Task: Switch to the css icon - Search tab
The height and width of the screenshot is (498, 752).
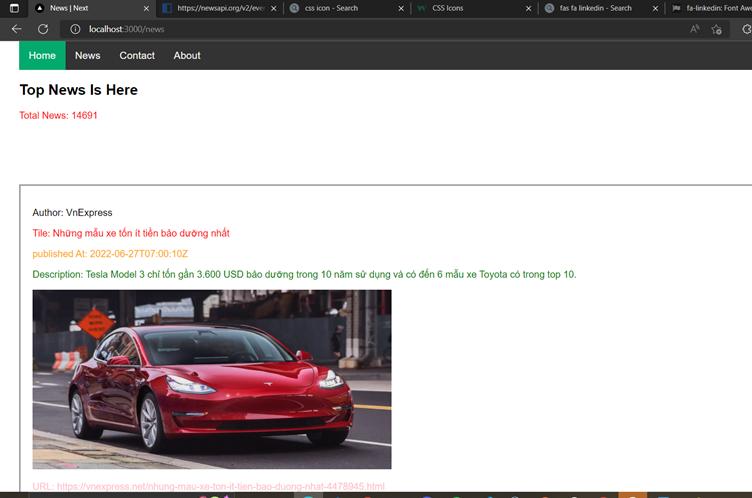Action: 347,8
